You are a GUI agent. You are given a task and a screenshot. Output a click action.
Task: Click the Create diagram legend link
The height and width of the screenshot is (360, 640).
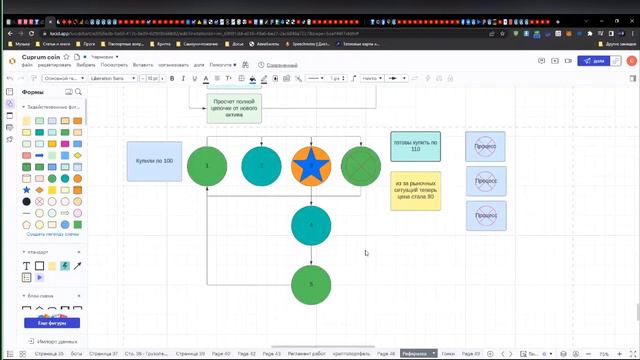(53, 235)
